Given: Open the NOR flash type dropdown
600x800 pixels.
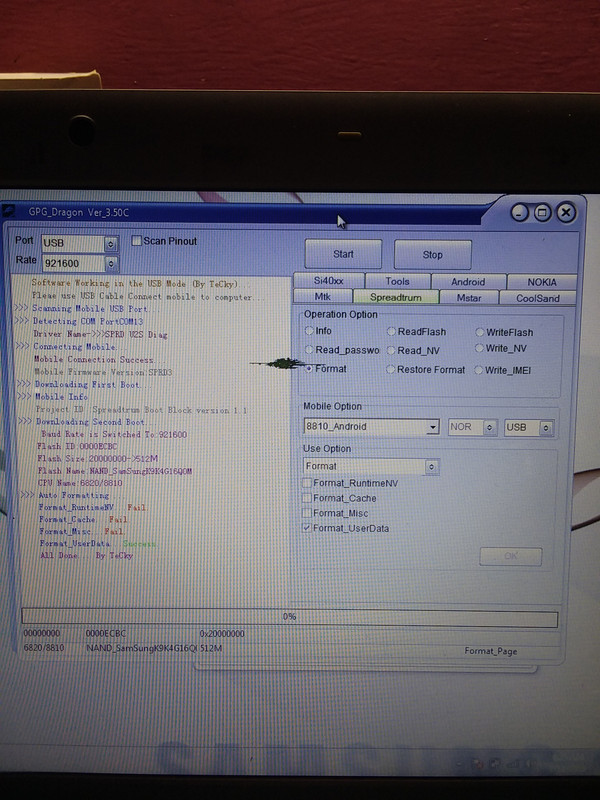Looking at the screenshot, I should pyautogui.click(x=489, y=428).
